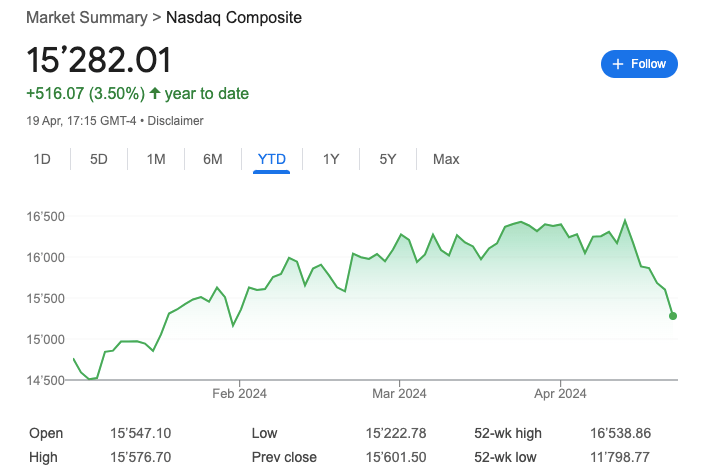Click the Mar 2024 axis label
This screenshot has height=475, width=712.
coord(399,393)
